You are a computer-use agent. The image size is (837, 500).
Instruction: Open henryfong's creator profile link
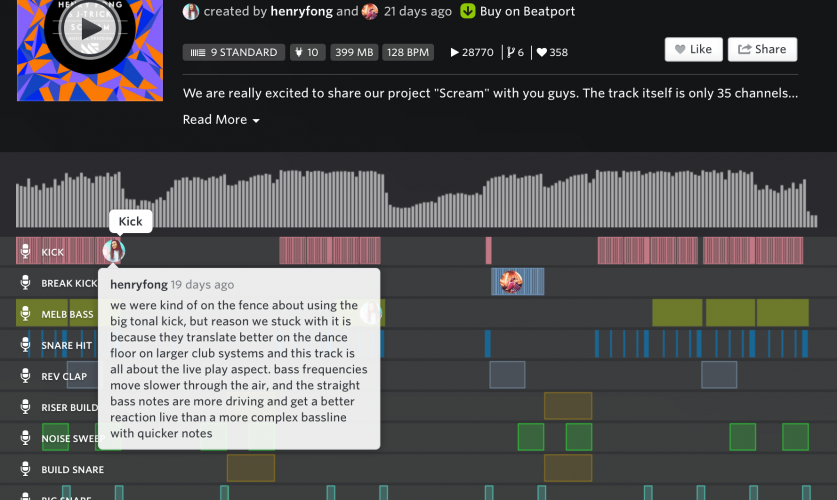point(301,12)
